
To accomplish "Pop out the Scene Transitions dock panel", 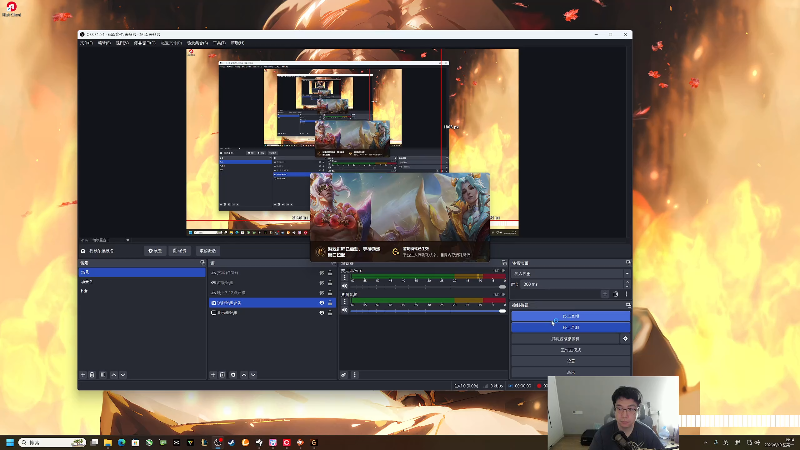I will pos(628,262).
